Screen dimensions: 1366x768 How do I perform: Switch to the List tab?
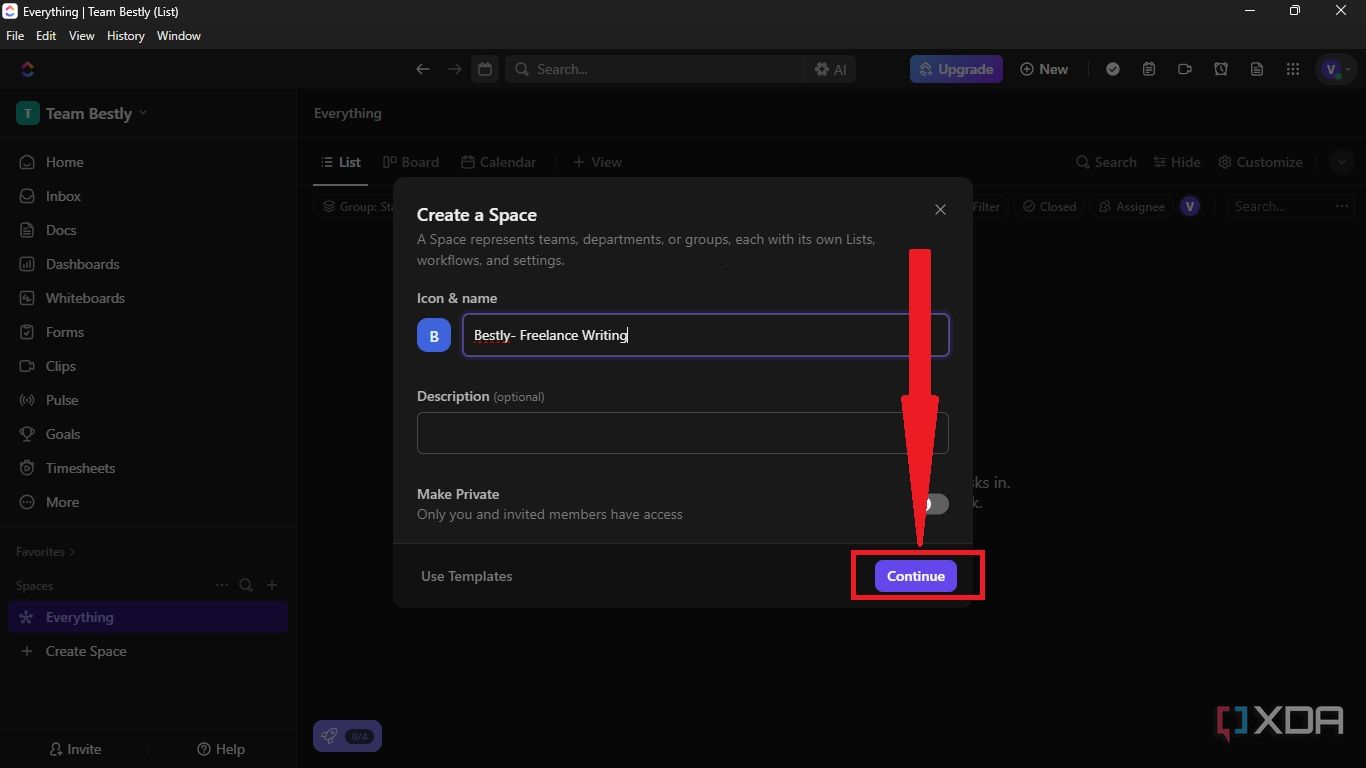340,162
